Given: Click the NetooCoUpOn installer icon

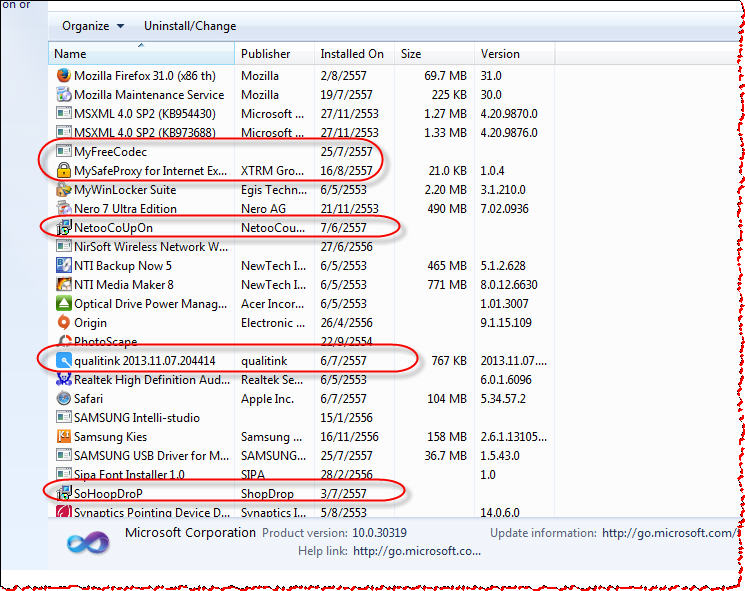Looking at the screenshot, I should (64, 228).
